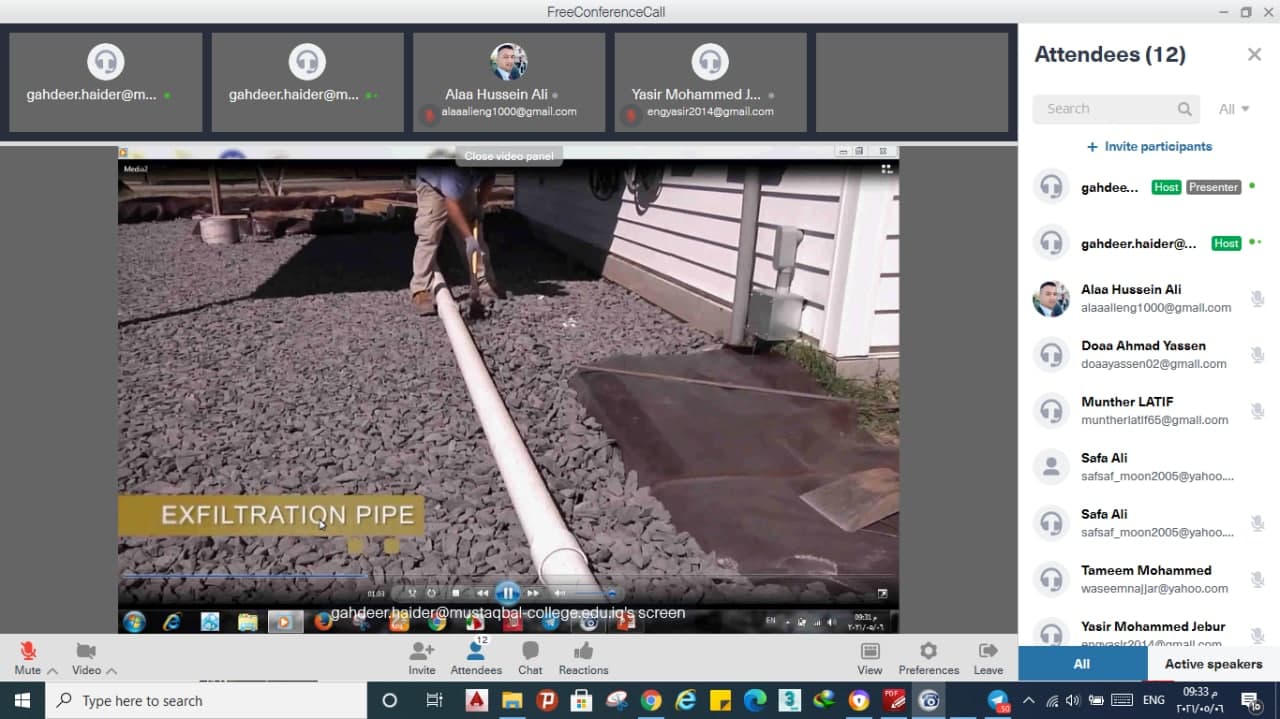Open the Reactions thumbs-up icon
Image resolution: width=1280 pixels, height=719 pixels.
click(583, 651)
